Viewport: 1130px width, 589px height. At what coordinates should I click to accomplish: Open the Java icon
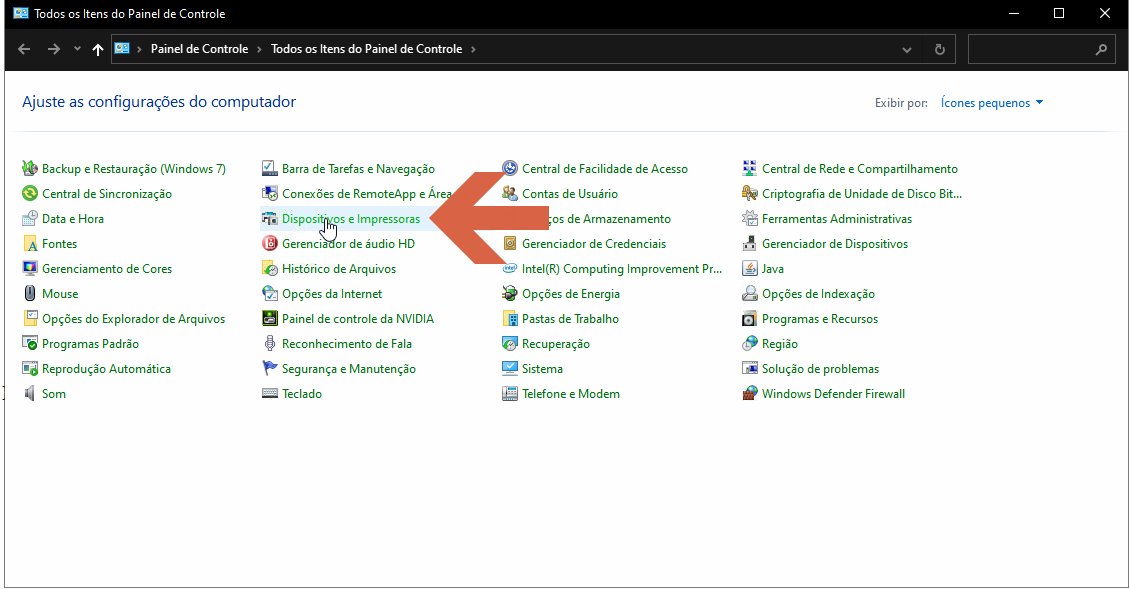[749, 268]
